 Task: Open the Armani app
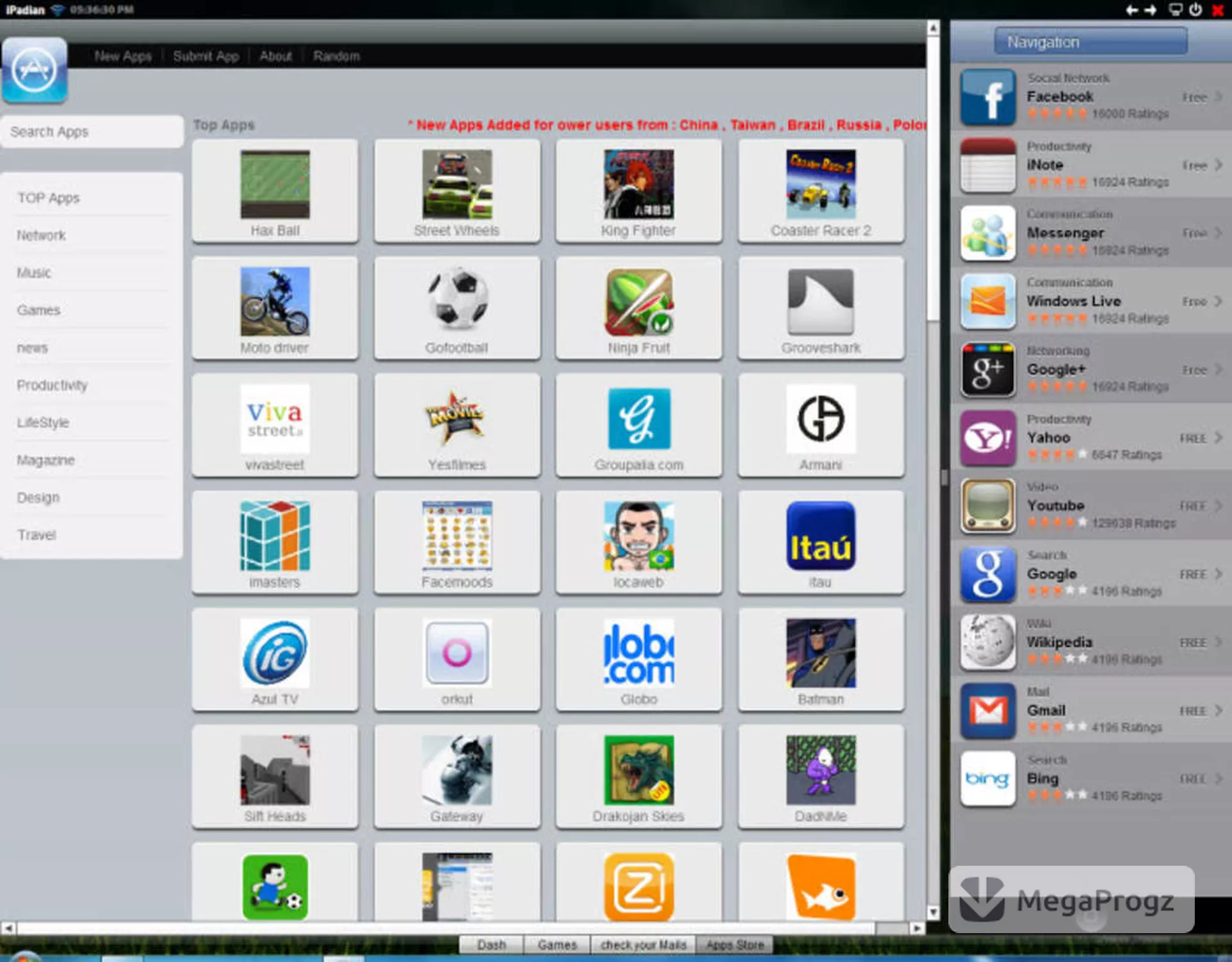pyautogui.click(x=821, y=426)
